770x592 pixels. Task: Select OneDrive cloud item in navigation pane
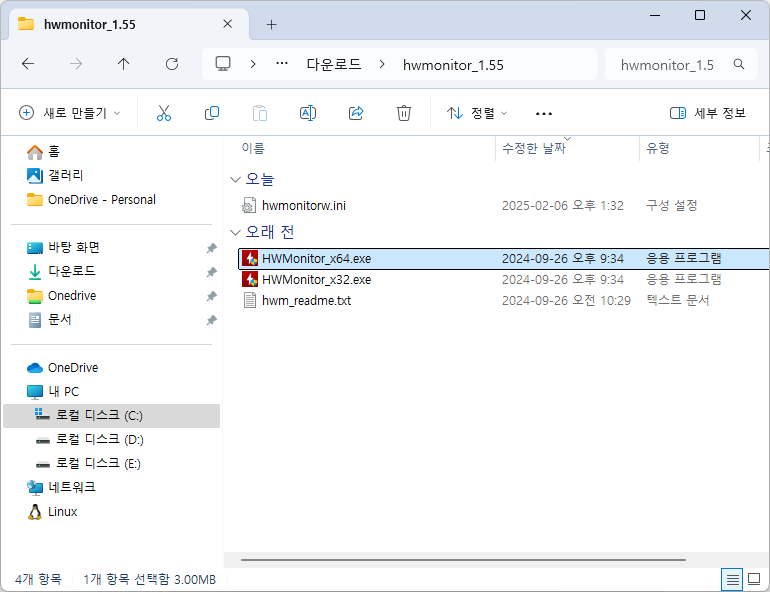62,368
